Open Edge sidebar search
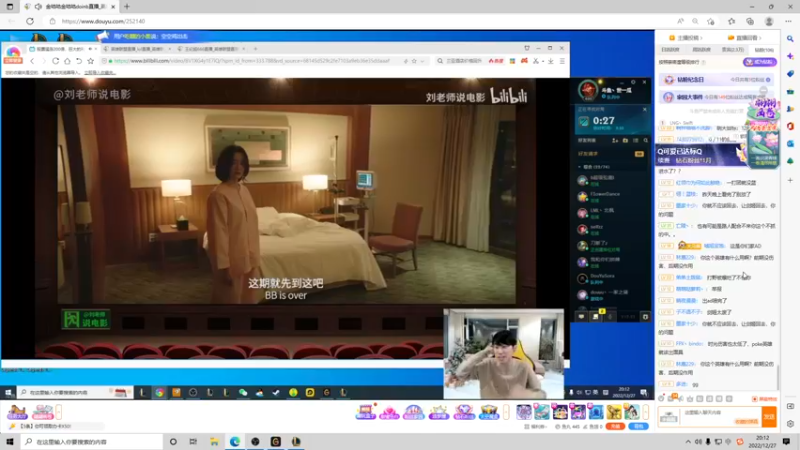800x450 pixels. point(790,39)
